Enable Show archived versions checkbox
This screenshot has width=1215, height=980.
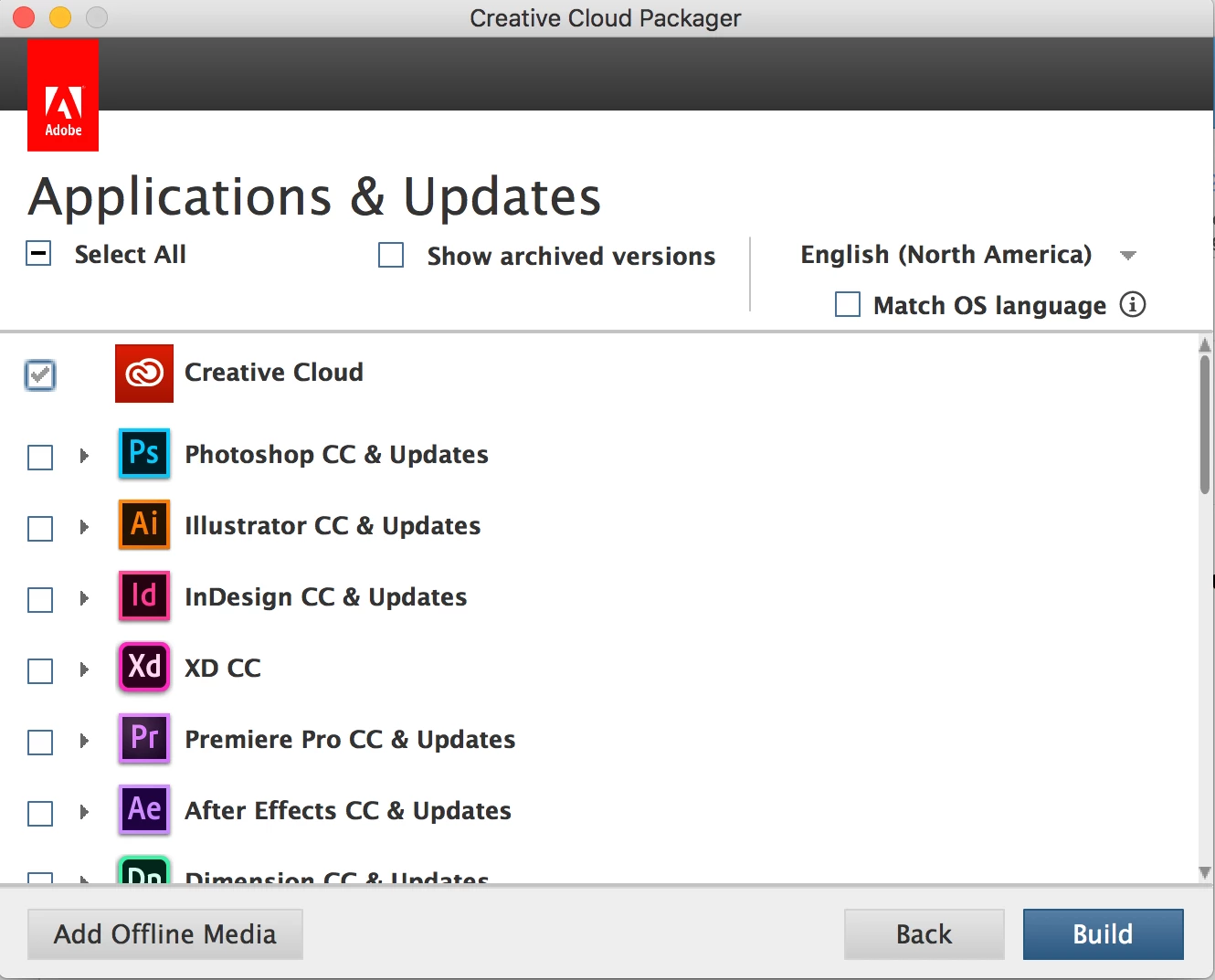[391, 255]
